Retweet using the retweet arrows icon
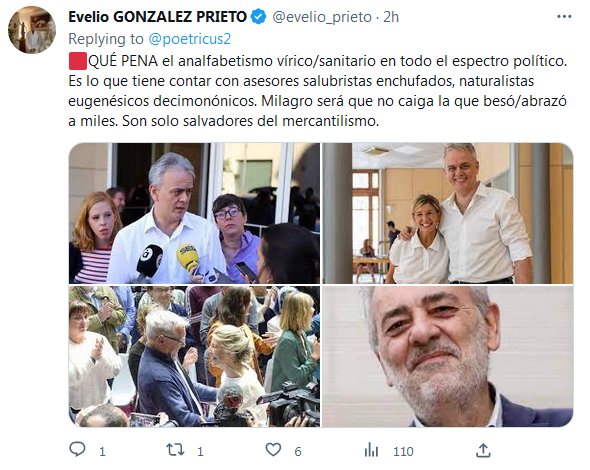 (x=175, y=450)
